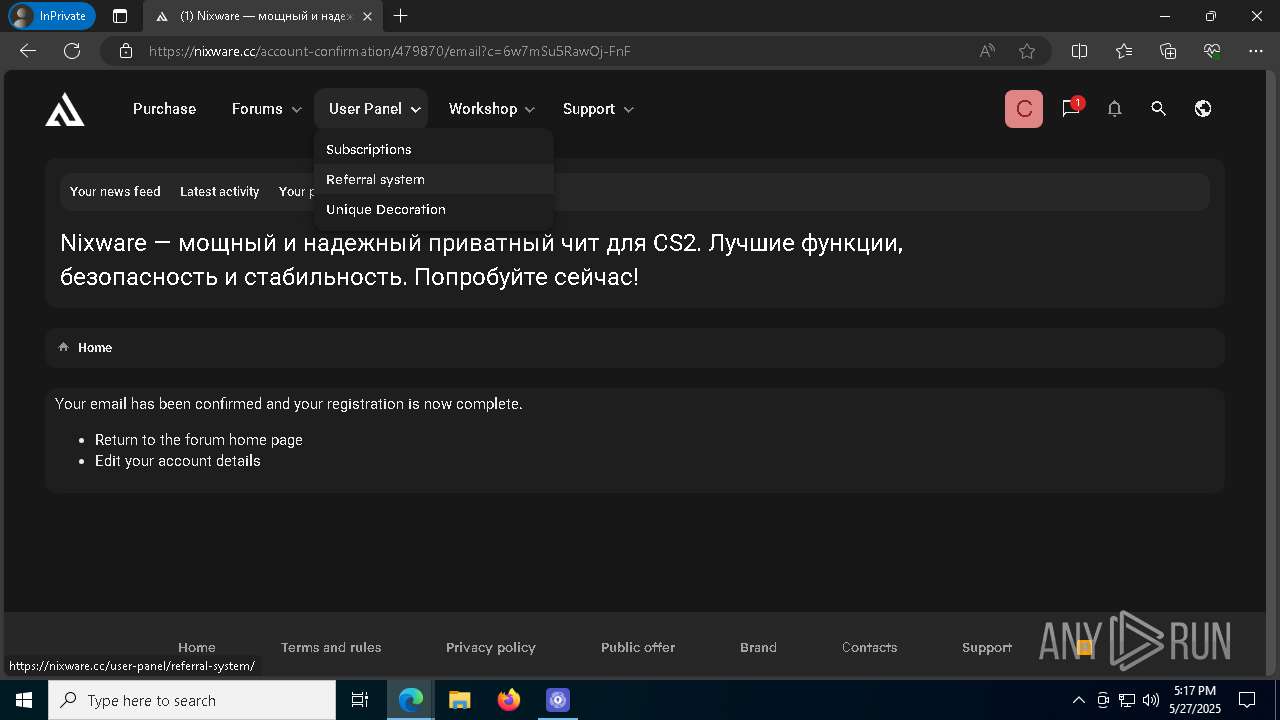
Task: Open Favorites list toolbar icon
Action: 1124,51
